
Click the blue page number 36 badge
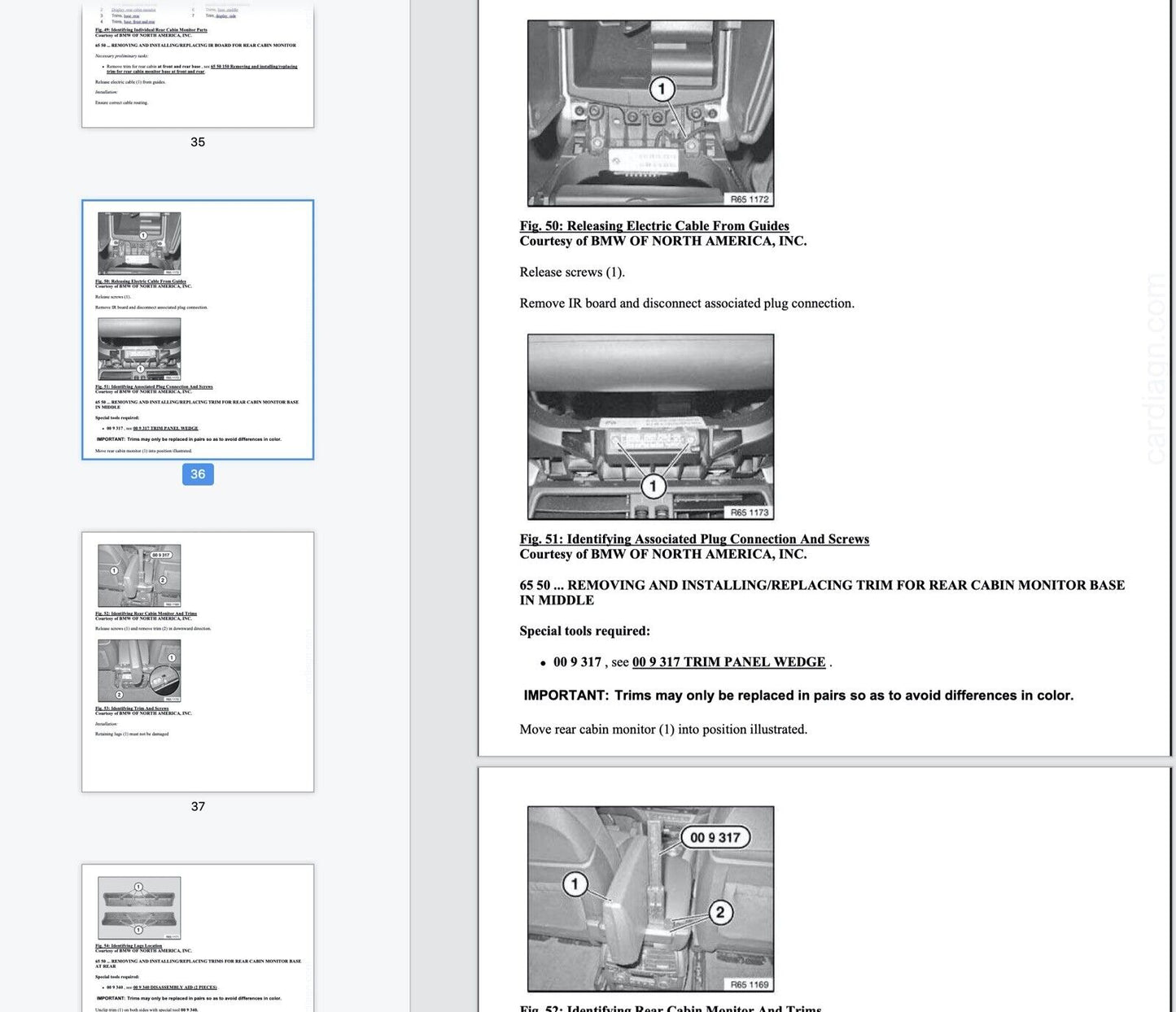(198, 474)
